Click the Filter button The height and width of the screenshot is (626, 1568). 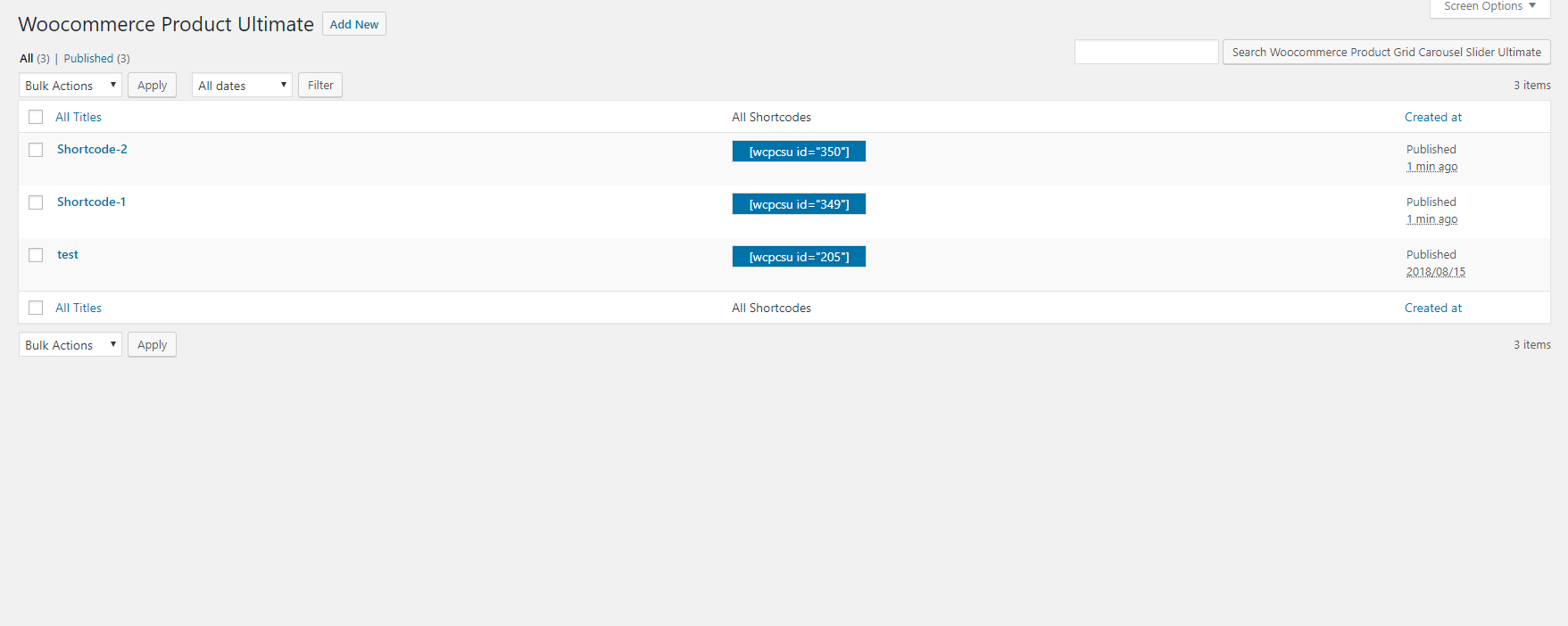[x=320, y=86]
